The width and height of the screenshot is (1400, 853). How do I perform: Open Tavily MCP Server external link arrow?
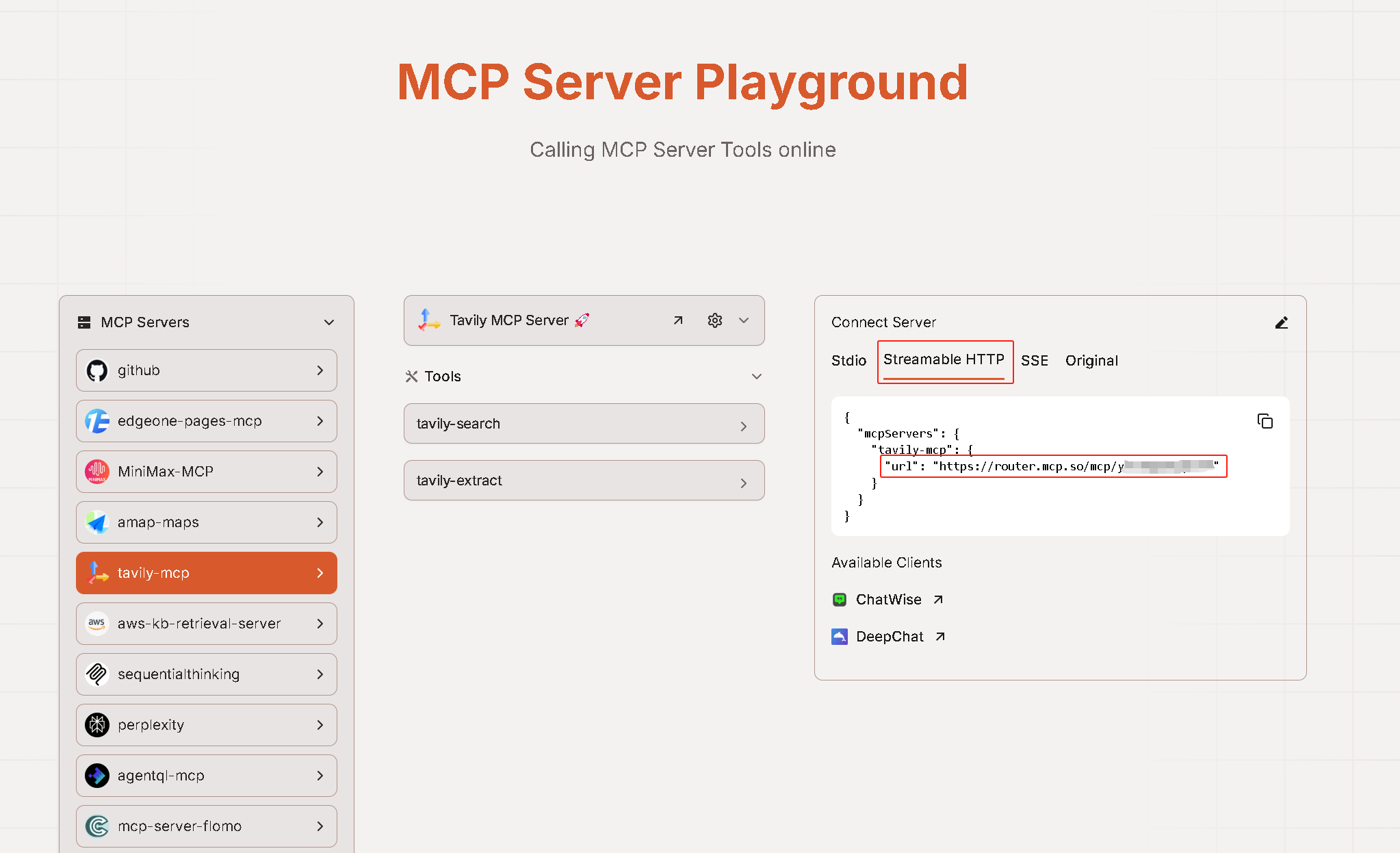pyautogui.click(x=677, y=320)
